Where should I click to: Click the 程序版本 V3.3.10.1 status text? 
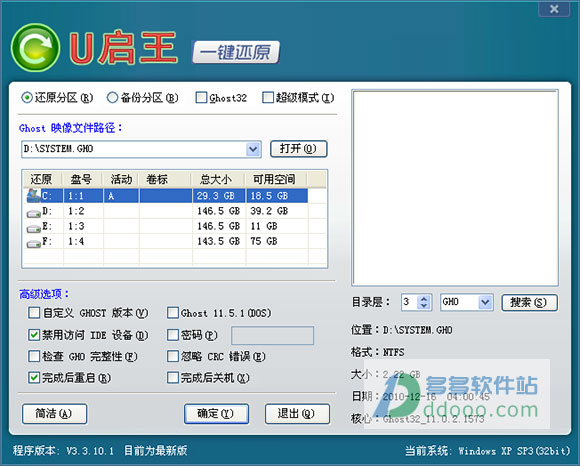63,450
